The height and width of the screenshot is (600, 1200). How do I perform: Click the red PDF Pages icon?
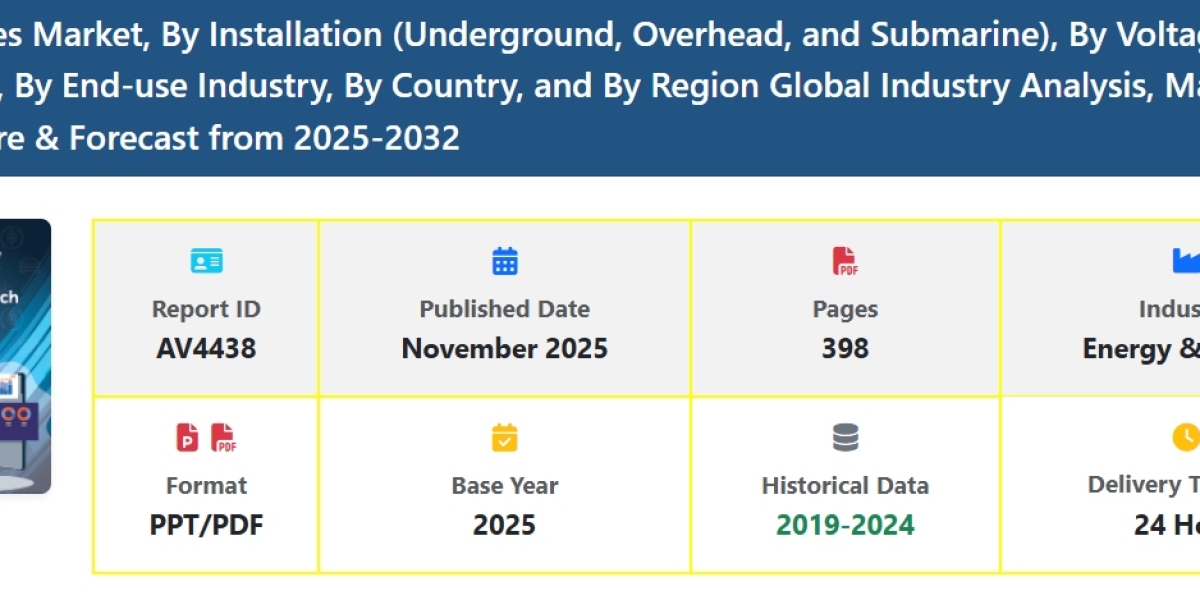845,260
